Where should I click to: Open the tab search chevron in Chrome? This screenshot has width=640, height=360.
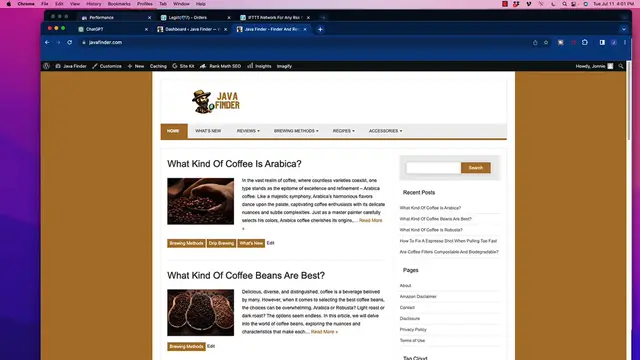pyautogui.click(x=624, y=29)
